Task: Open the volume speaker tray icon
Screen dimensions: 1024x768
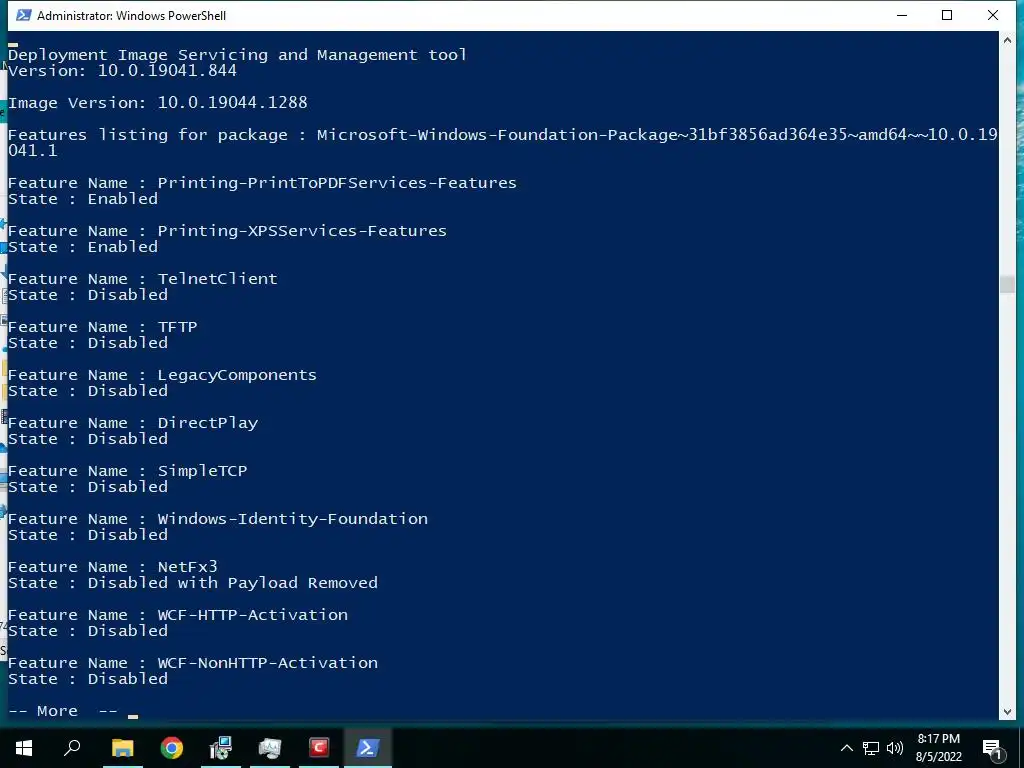Action: pyautogui.click(x=895, y=748)
